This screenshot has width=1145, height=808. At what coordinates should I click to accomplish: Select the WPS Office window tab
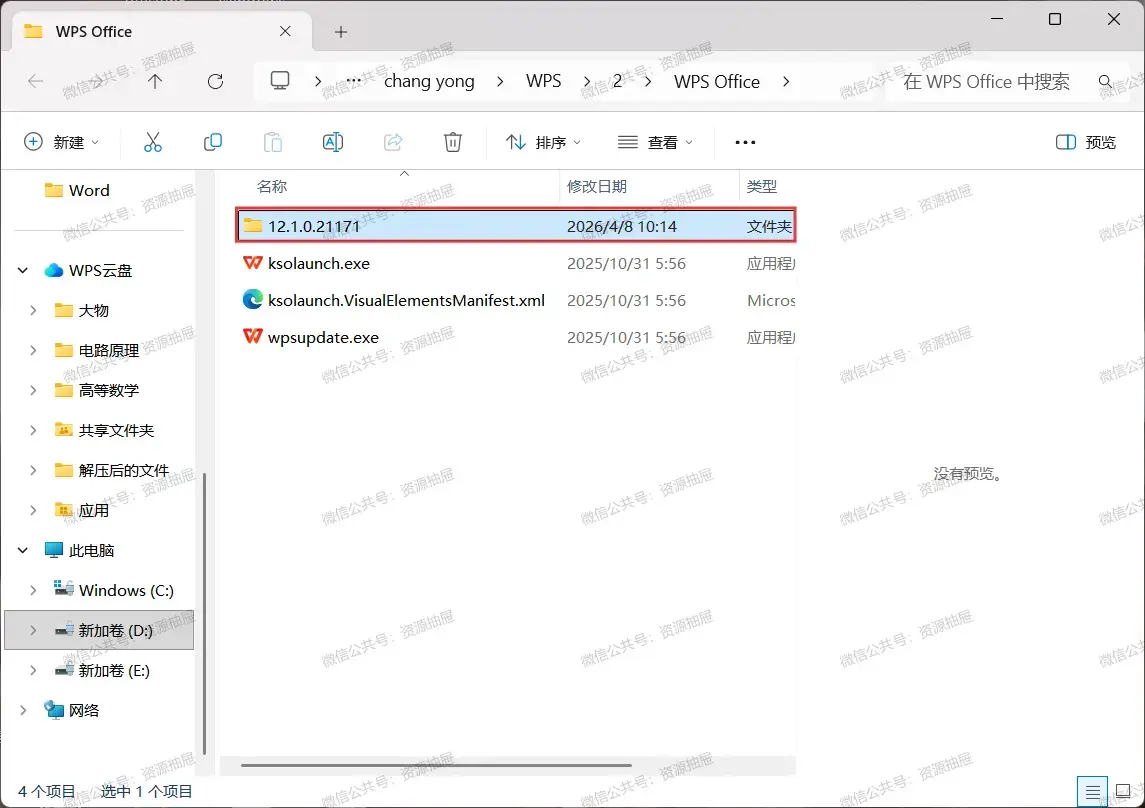tap(162, 31)
